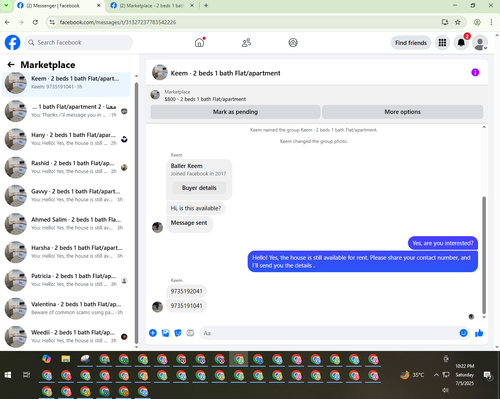The width and height of the screenshot is (500, 399).
Task: Attach a photo using the image icon
Action: [165, 333]
